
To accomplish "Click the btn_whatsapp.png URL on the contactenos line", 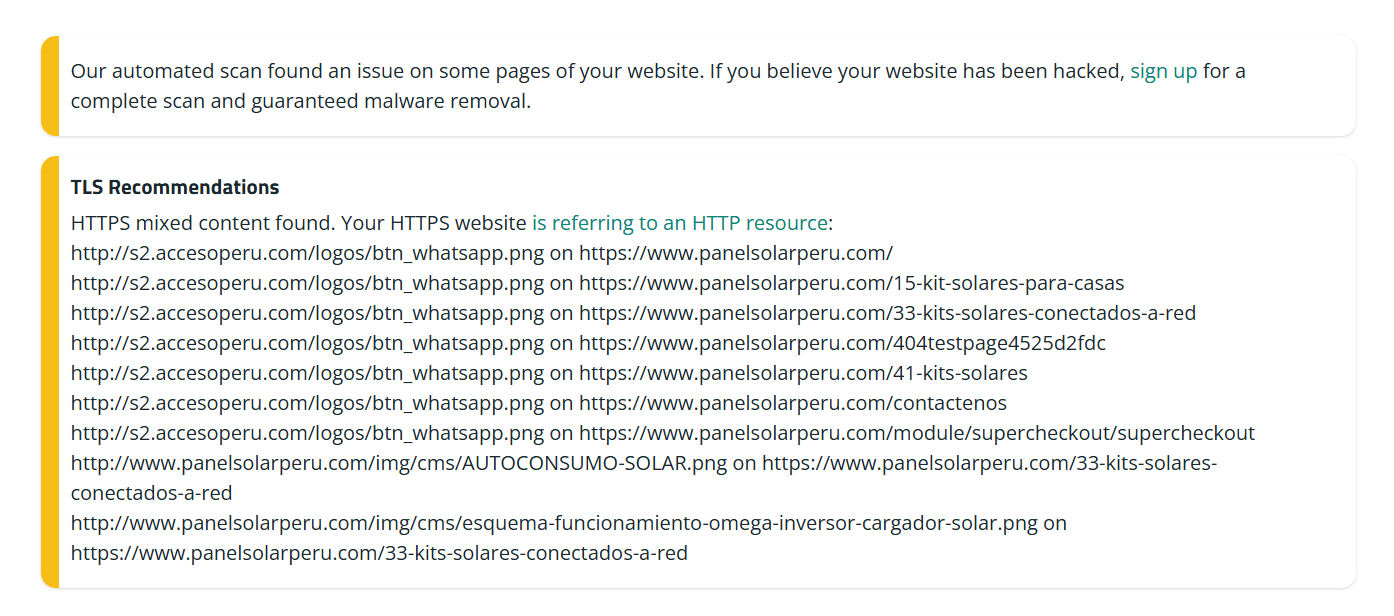I will coord(308,403).
